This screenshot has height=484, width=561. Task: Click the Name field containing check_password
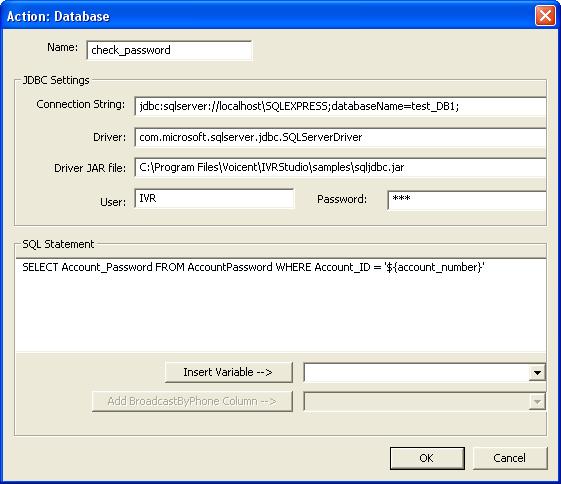pos(169,50)
